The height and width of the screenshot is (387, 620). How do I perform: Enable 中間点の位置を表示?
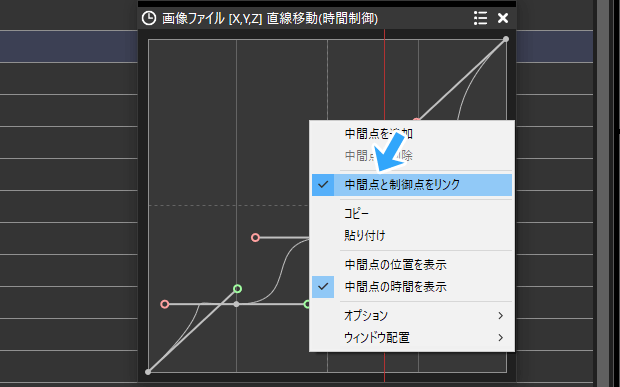(412, 264)
